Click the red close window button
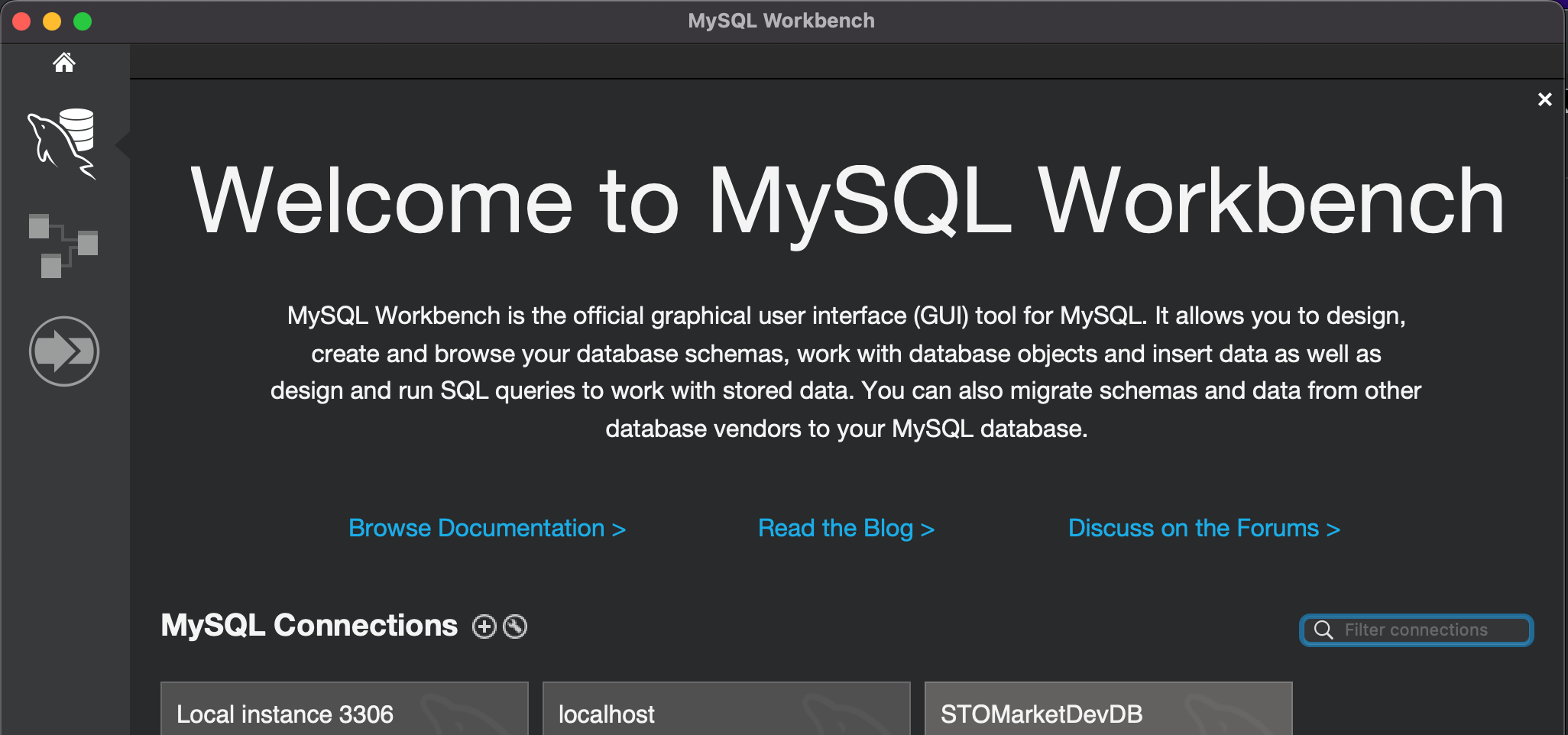This screenshot has width=1568, height=735. click(x=21, y=21)
